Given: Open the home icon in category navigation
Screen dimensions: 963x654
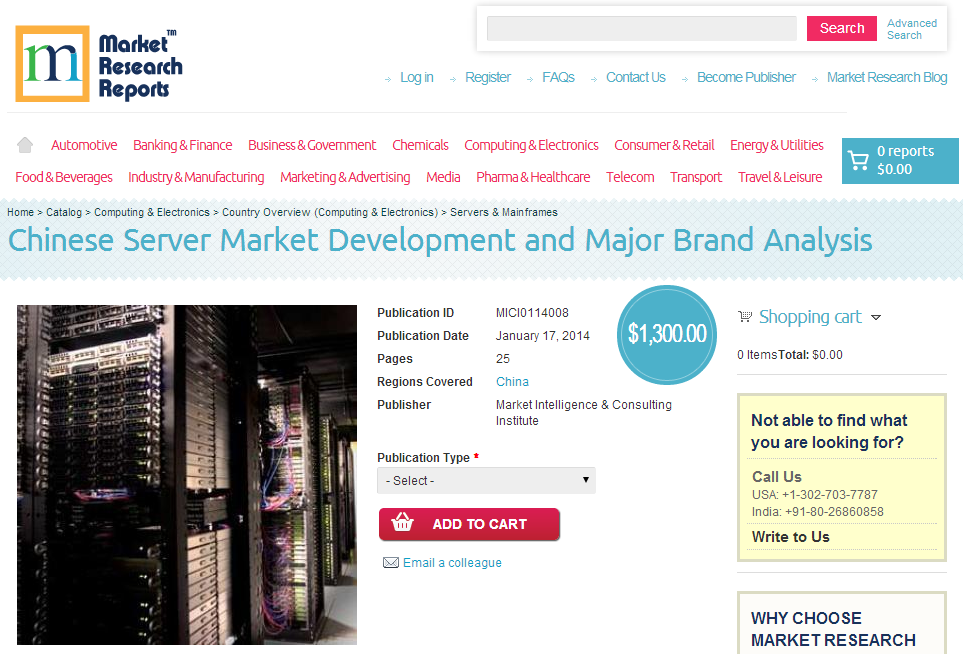Looking at the screenshot, I should click(x=25, y=145).
